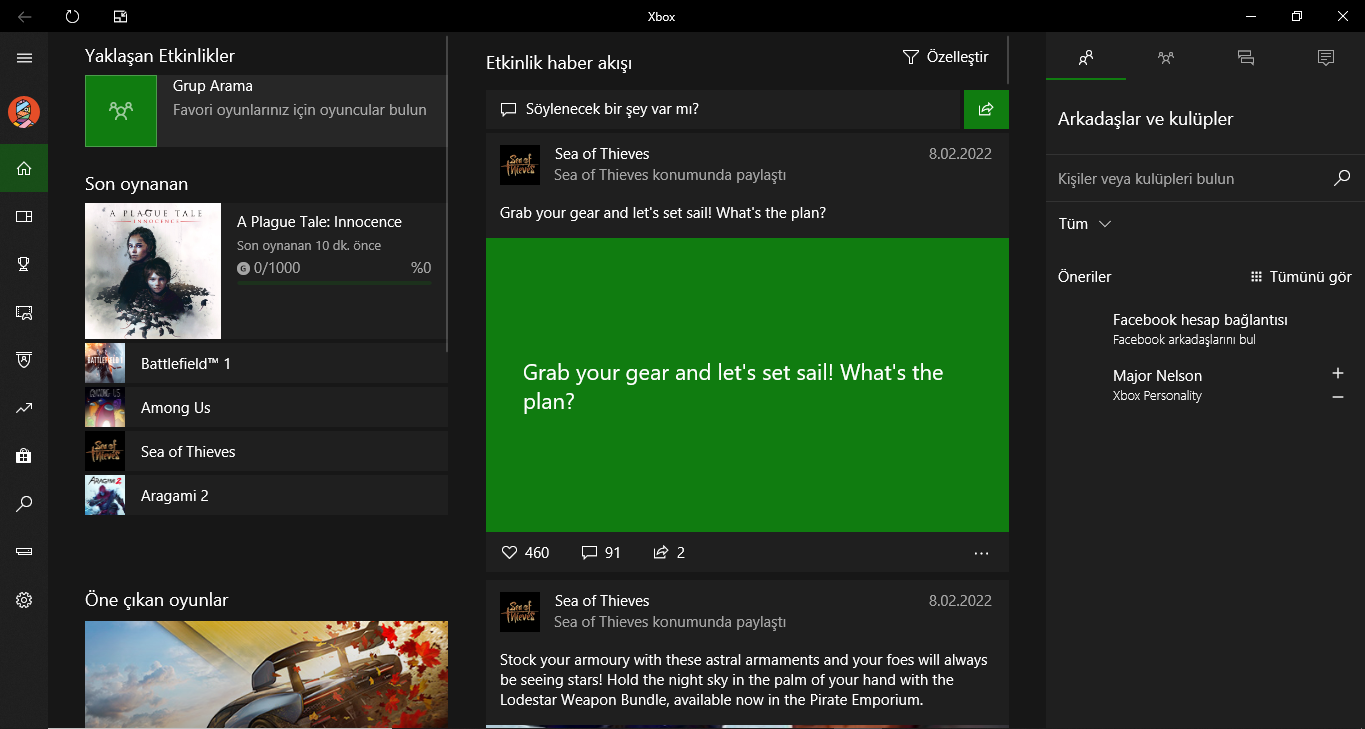Click the back arrow in the title bar
The height and width of the screenshot is (729, 1365).
coord(24,16)
